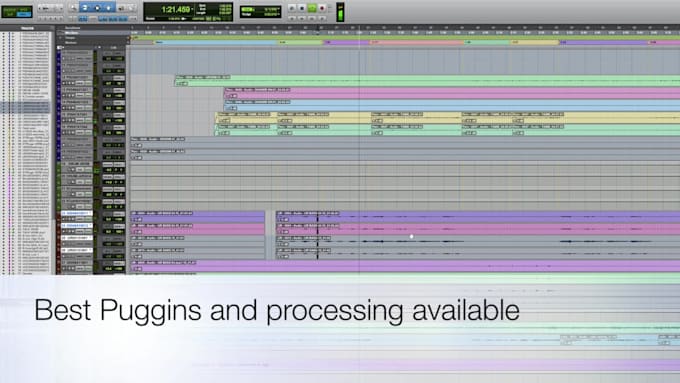Select the Grabber tool in the toolbar

pyautogui.click(x=108, y=8)
